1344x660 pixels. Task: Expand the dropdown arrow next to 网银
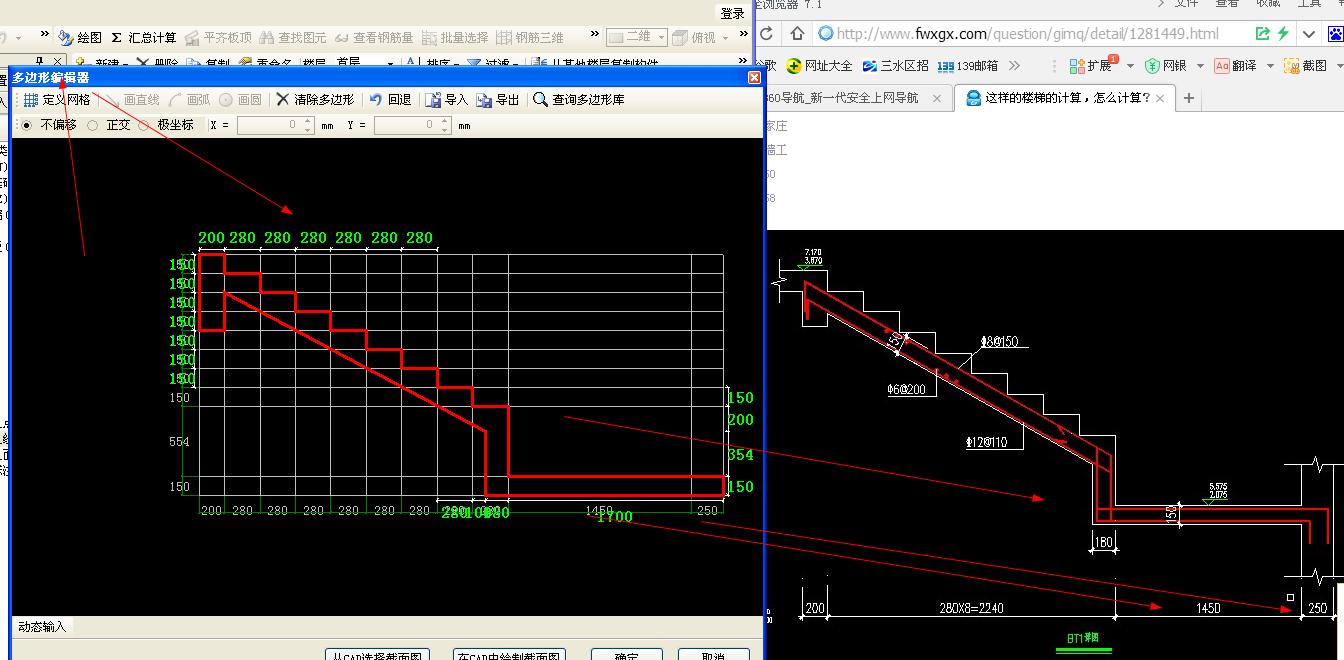(1200, 66)
